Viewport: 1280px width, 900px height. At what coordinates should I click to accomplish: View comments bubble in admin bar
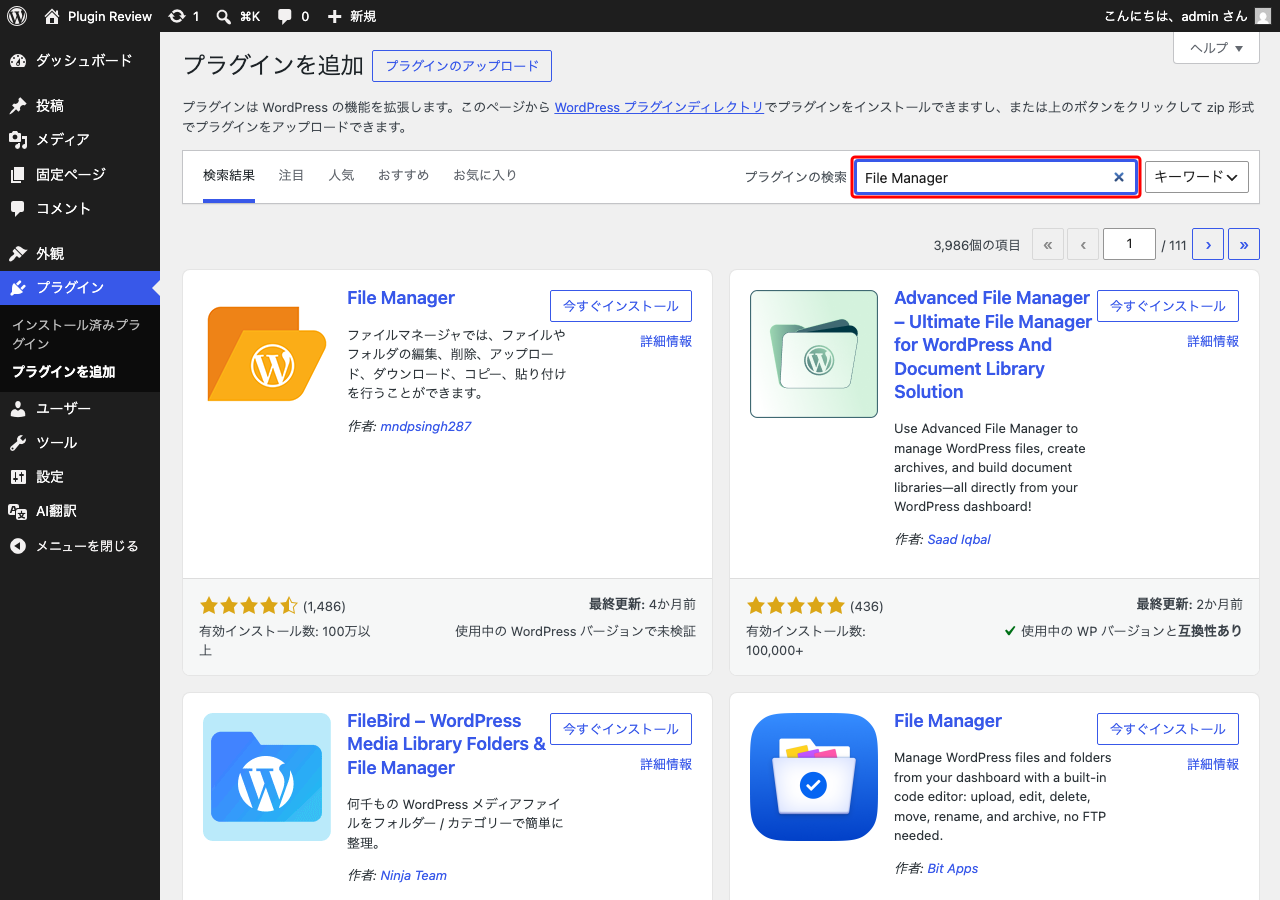pos(293,16)
